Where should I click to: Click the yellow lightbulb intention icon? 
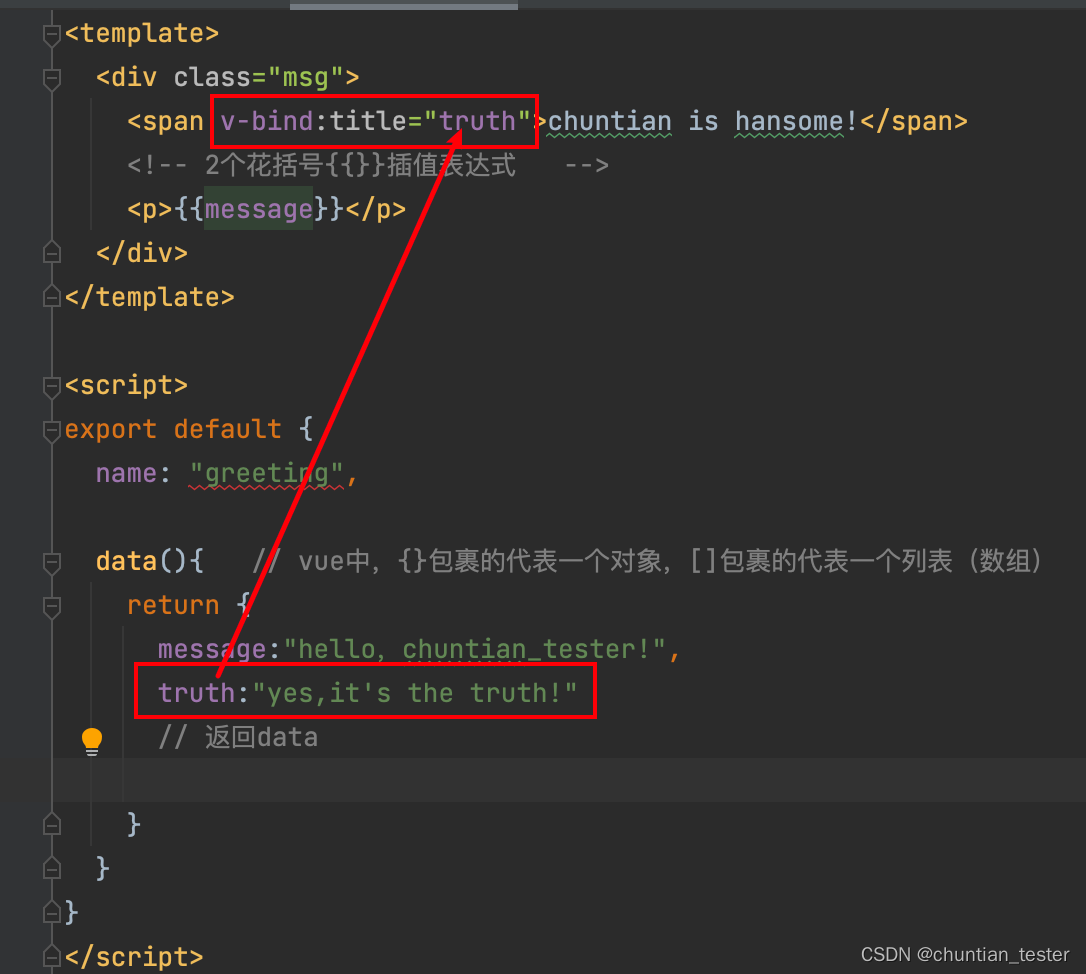[91, 741]
